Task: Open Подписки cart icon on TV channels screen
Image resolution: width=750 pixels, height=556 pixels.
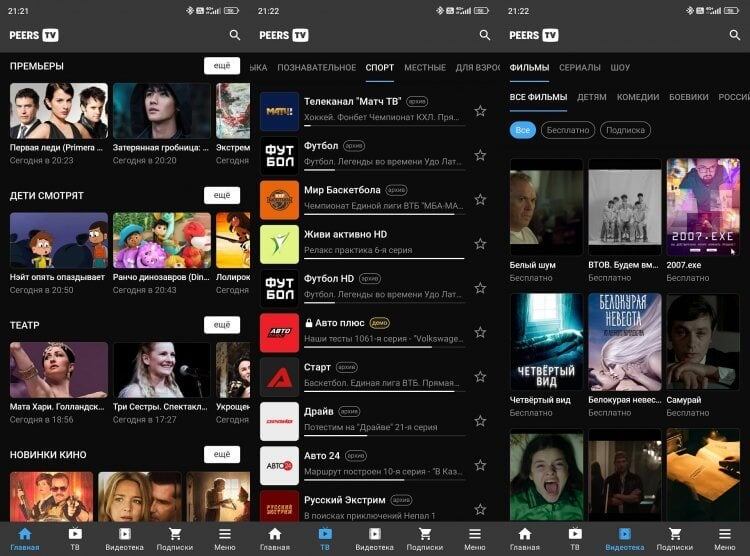Action: pos(425,534)
